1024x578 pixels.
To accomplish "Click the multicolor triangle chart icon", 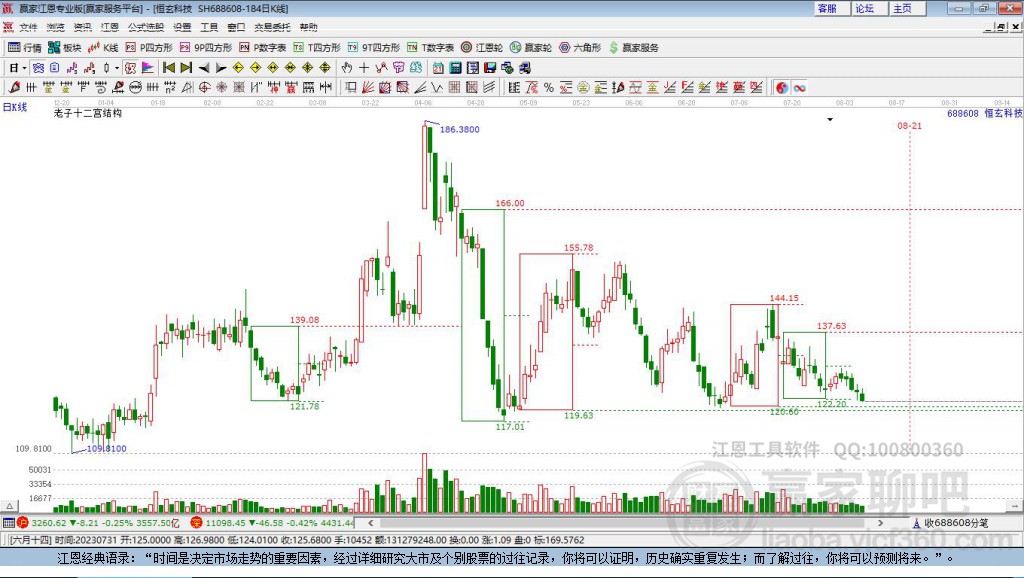I will click(x=148, y=67).
